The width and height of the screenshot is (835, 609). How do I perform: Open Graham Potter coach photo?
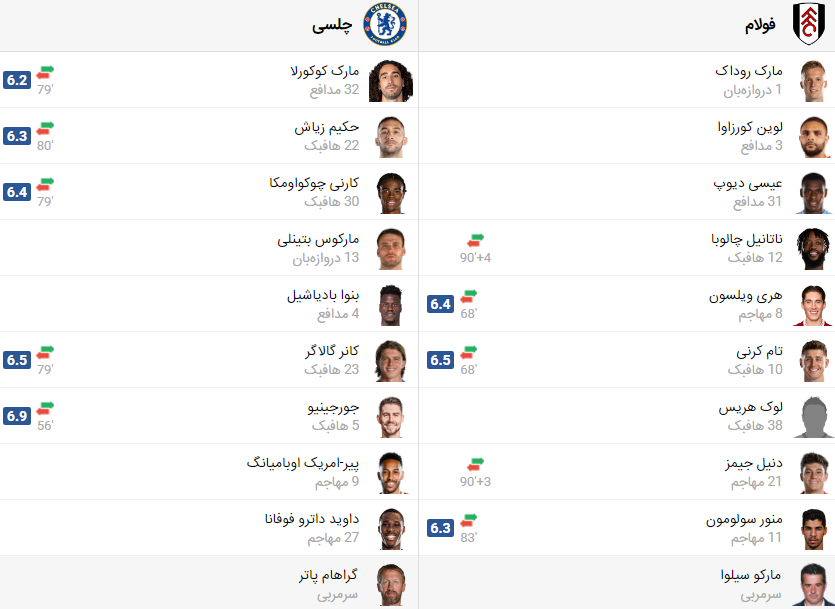[x=388, y=584]
